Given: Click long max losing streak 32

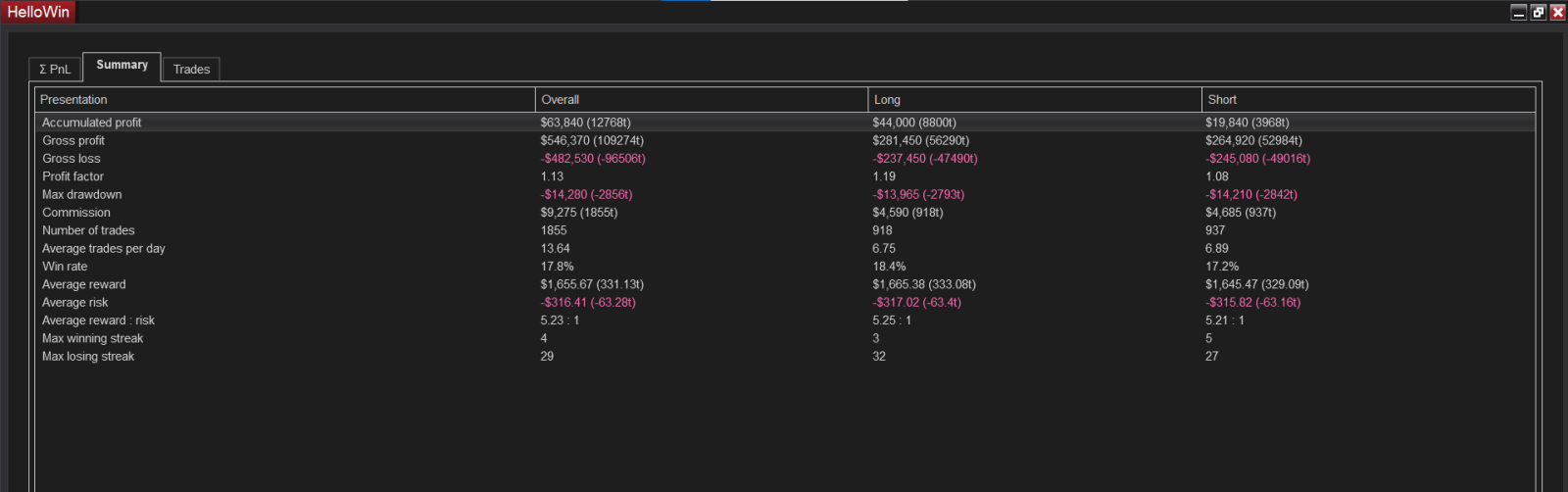Looking at the screenshot, I should (x=879, y=356).
